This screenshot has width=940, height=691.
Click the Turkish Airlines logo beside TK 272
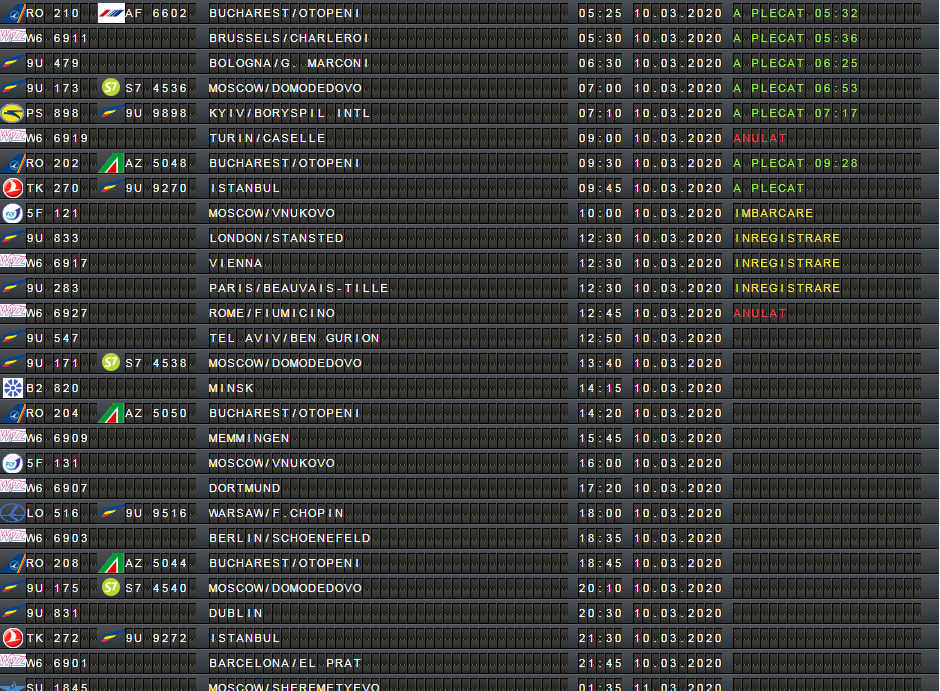[13, 638]
